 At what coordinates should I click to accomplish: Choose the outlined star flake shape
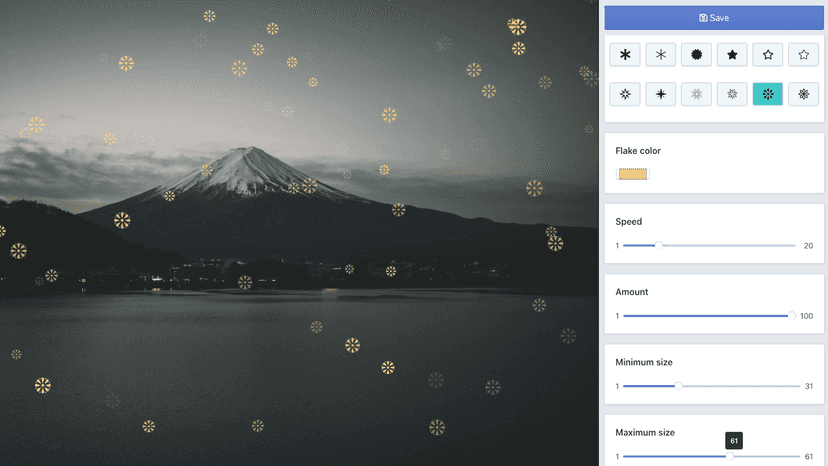[x=768, y=54]
